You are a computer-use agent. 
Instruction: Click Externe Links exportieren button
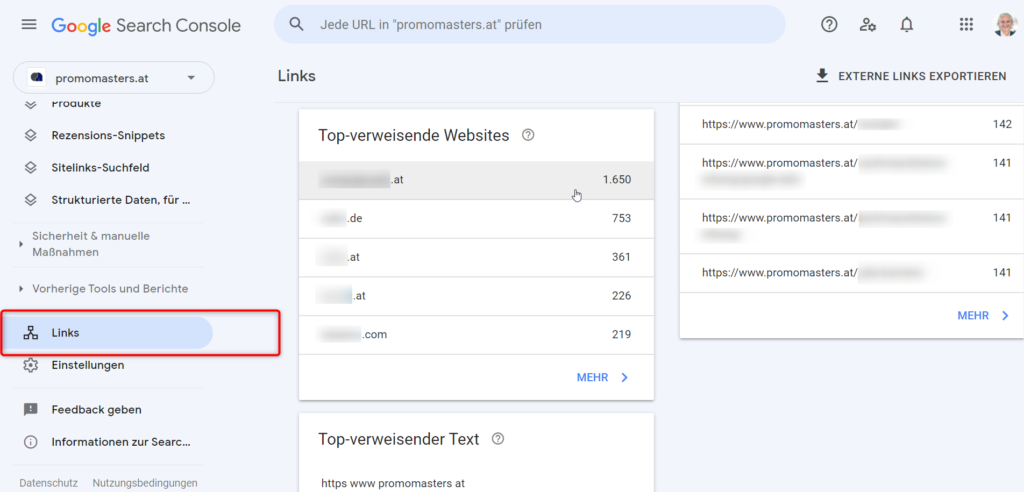coord(911,76)
